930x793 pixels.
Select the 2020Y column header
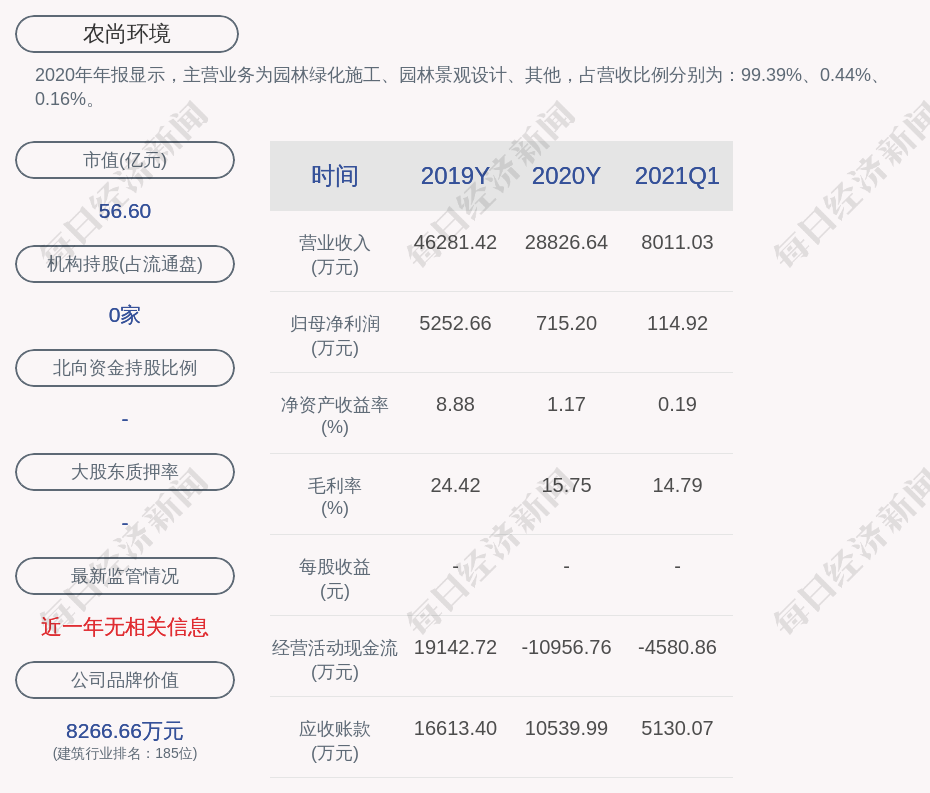click(x=566, y=176)
